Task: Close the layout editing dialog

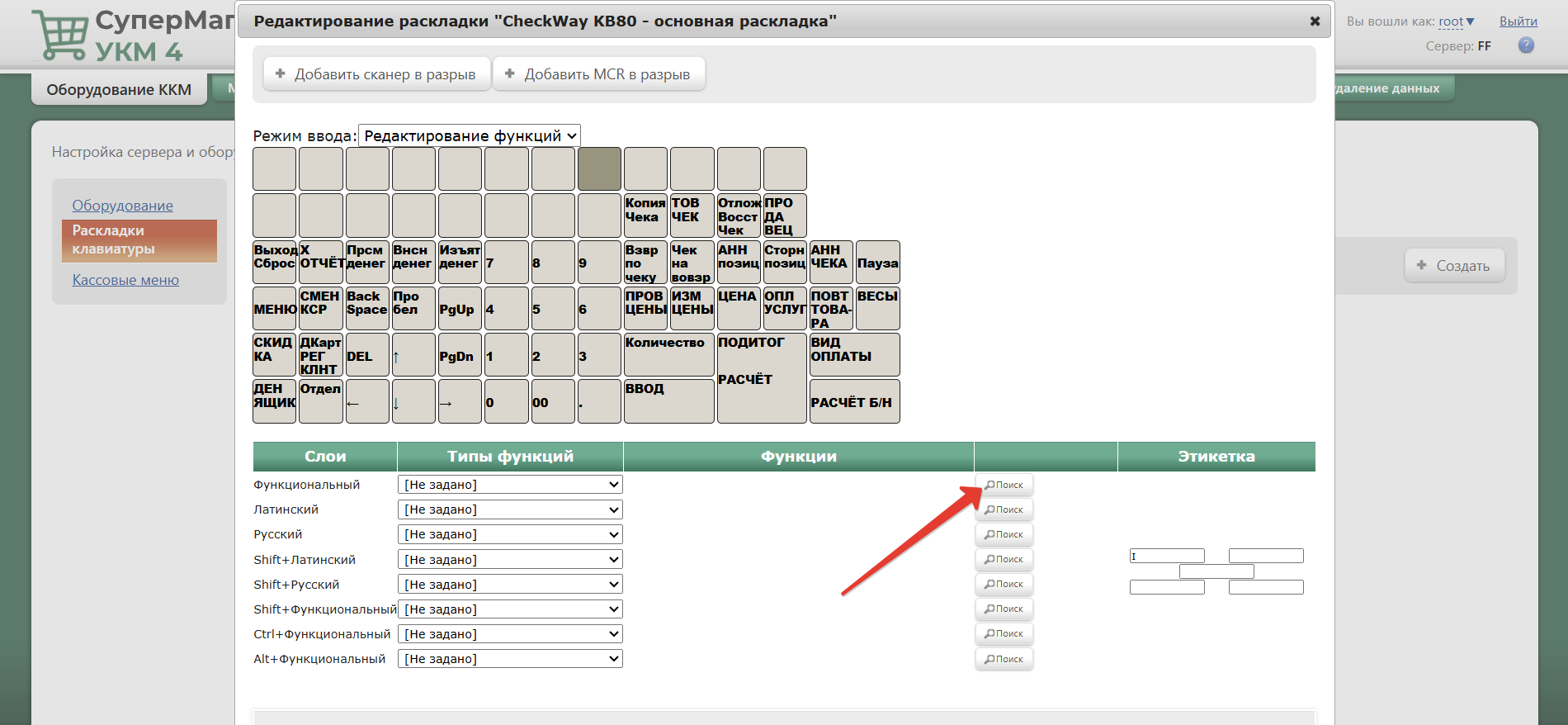Action: pyautogui.click(x=1315, y=21)
